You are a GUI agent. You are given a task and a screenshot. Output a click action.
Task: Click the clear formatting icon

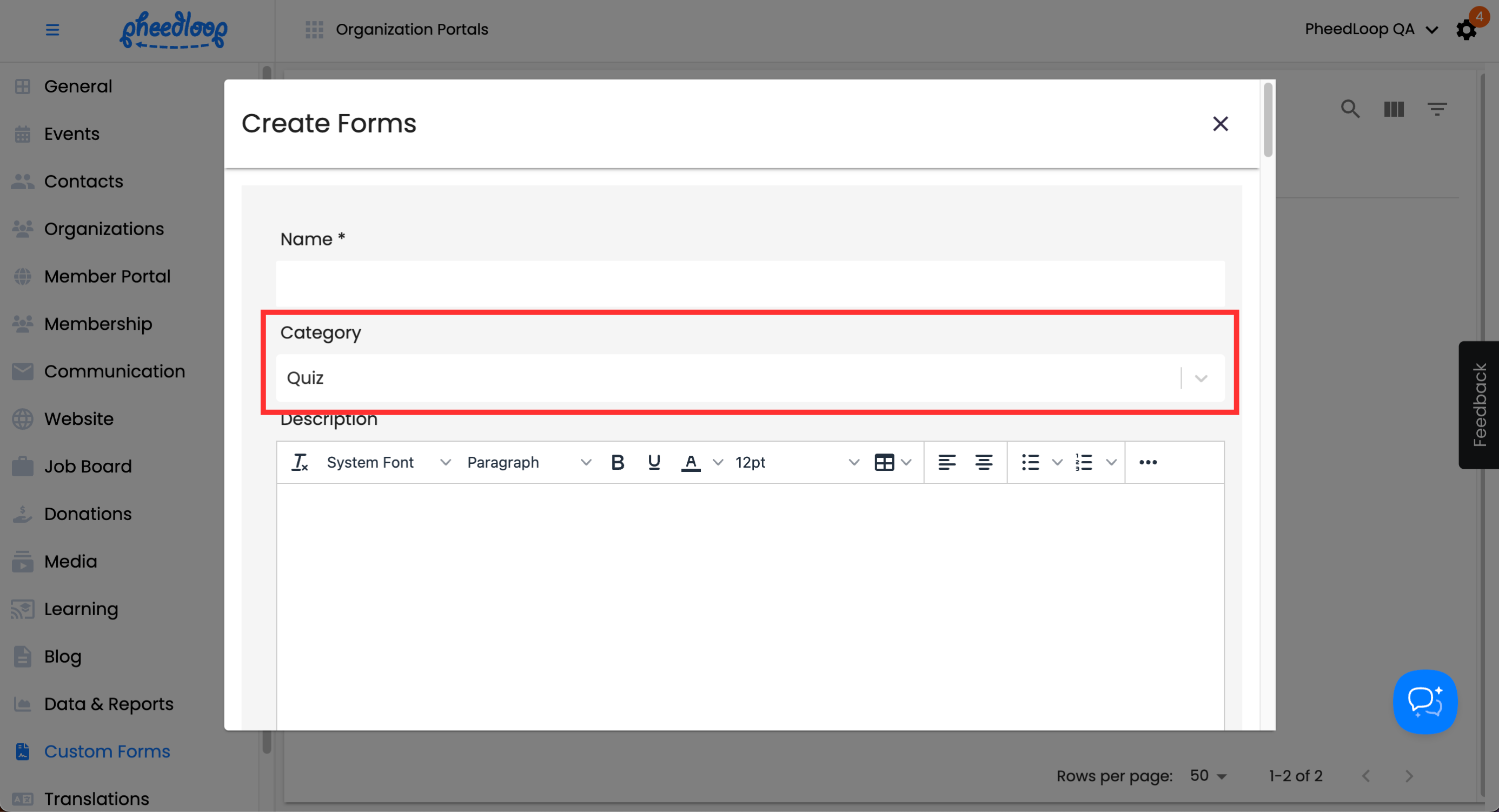pyautogui.click(x=300, y=462)
